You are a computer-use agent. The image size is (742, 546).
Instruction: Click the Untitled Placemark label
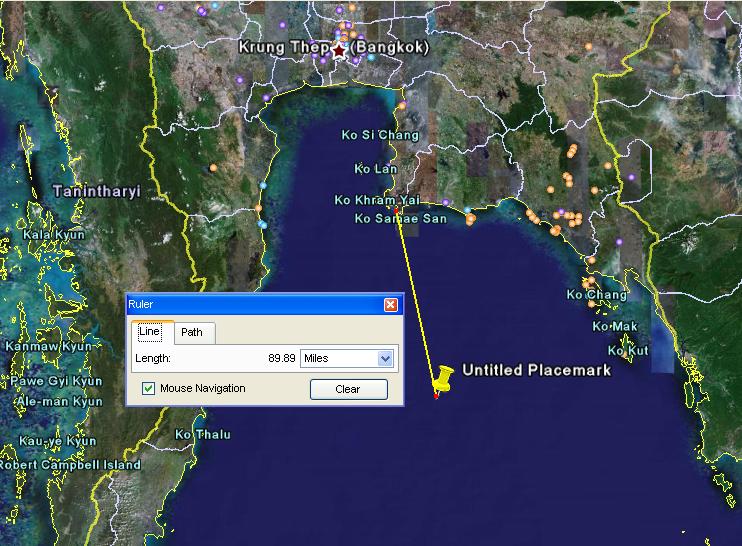[535, 370]
